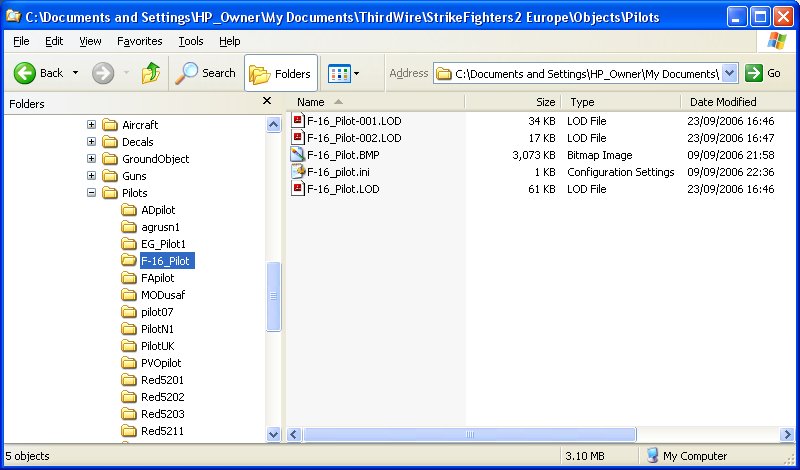Click folder tree scrollbar down arrow
Viewport: 800px width, 470px height.
[x=273, y=435]
